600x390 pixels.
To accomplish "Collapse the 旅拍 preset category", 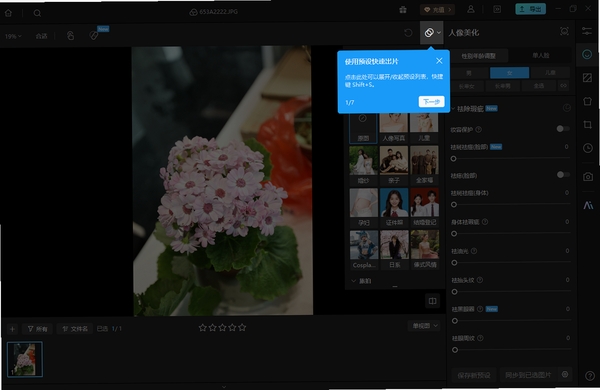I will (354, 281).
